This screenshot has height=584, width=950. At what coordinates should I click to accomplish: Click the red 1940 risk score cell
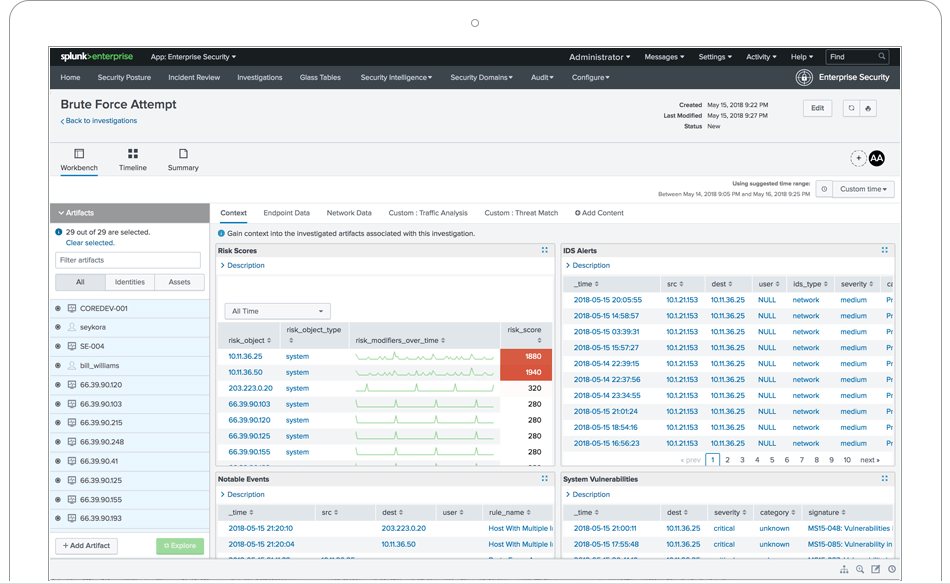[526, 372]
